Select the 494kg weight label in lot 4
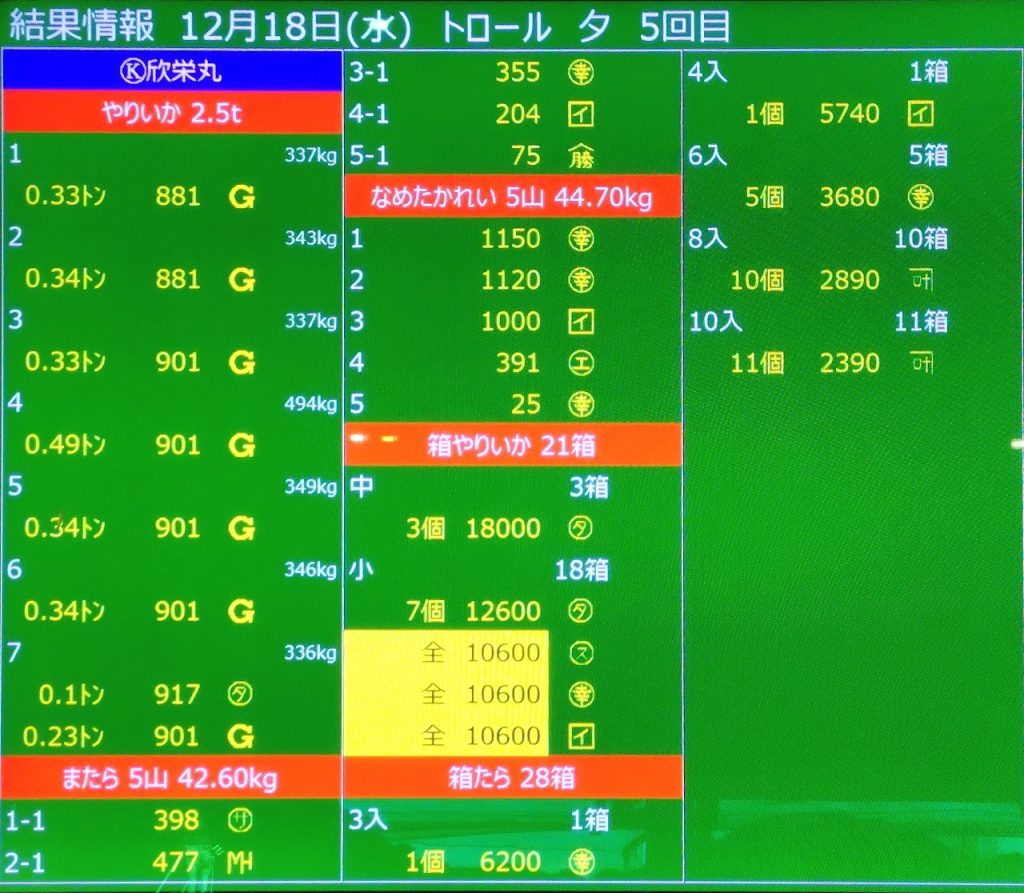The width and height of the screenshot is (1024, 893). coord(310,404)
